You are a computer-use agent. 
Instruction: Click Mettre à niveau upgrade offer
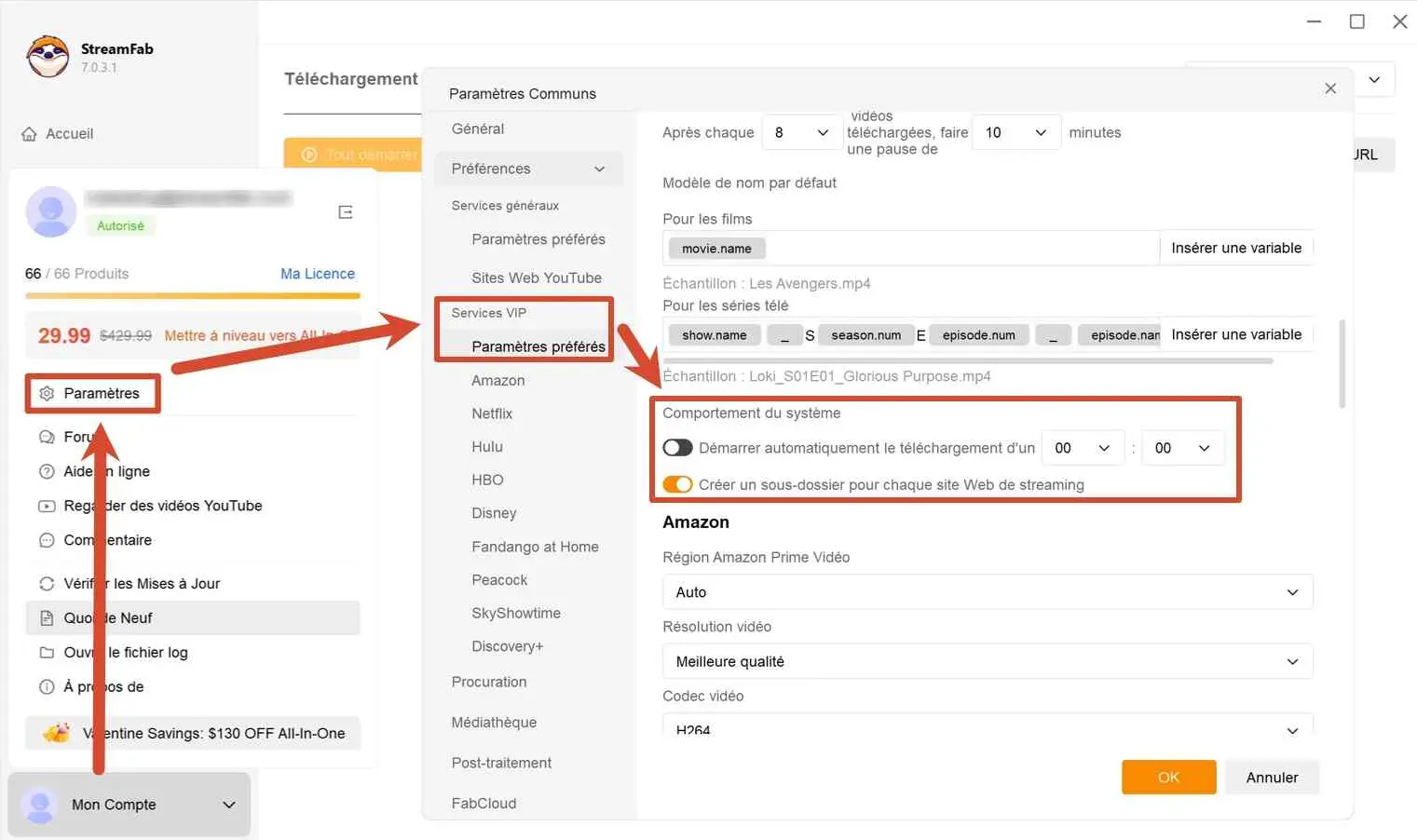(256, 335)
